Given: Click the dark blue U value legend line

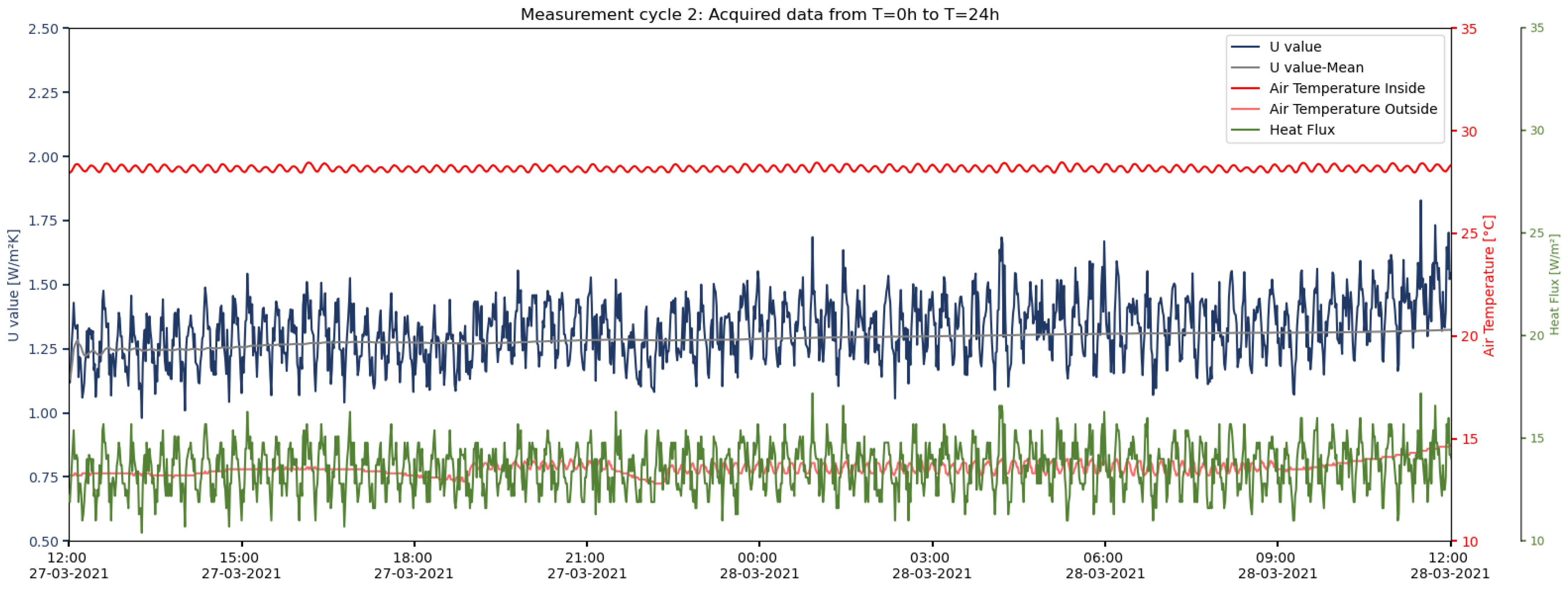Looking at the screenshot, I should [1245, 47].
